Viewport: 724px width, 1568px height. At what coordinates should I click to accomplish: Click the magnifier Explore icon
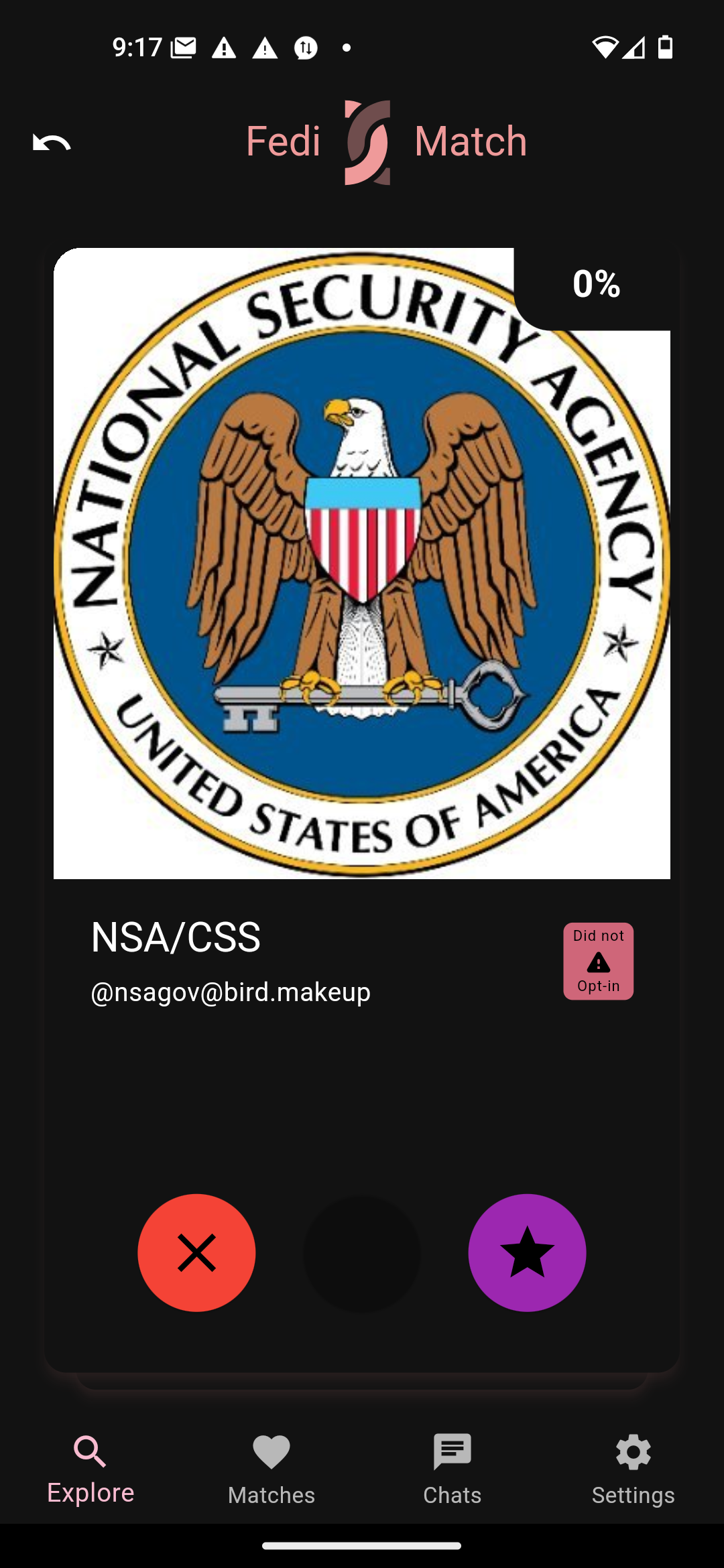click(90, 1451)
